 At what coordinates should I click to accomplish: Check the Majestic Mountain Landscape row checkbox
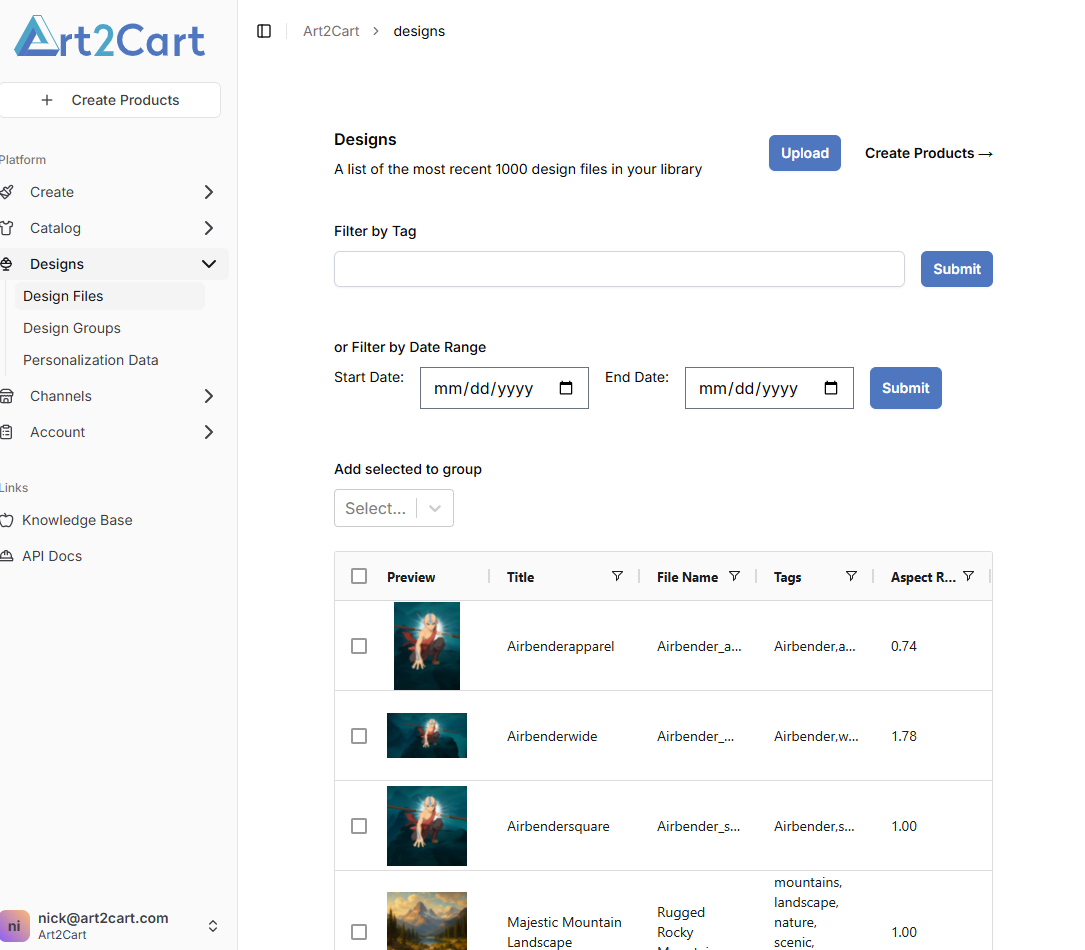359,931
